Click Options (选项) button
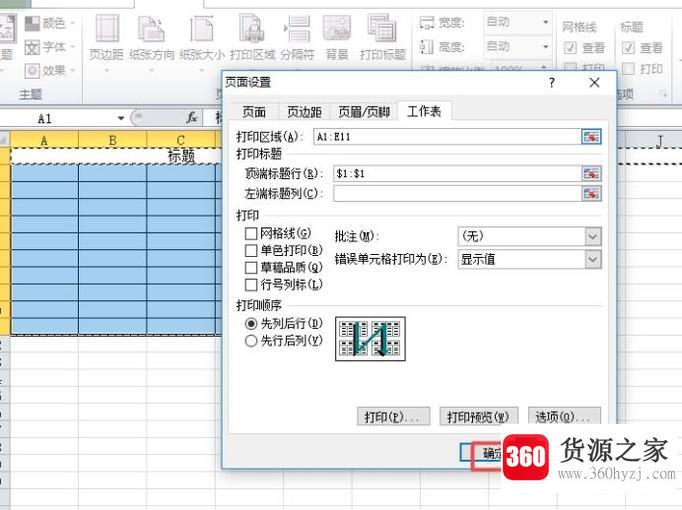This screenshot has width=682, height=510. (564, 417)
